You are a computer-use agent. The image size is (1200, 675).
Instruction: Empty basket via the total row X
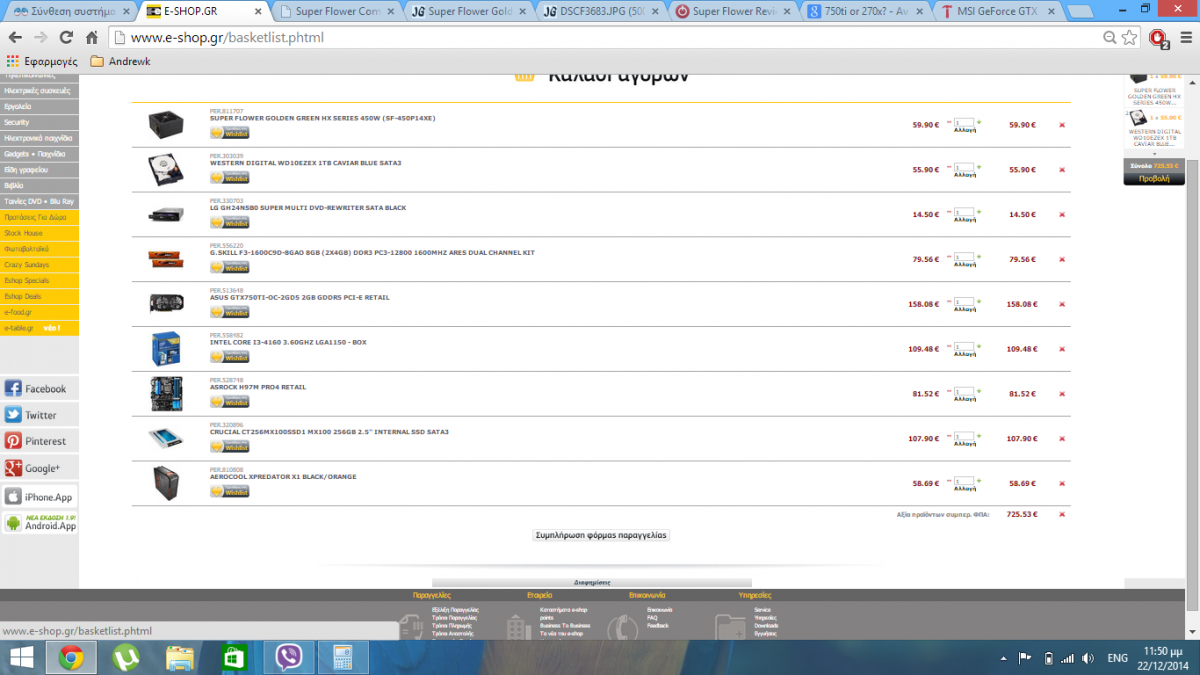click(x=1062, y=514)
